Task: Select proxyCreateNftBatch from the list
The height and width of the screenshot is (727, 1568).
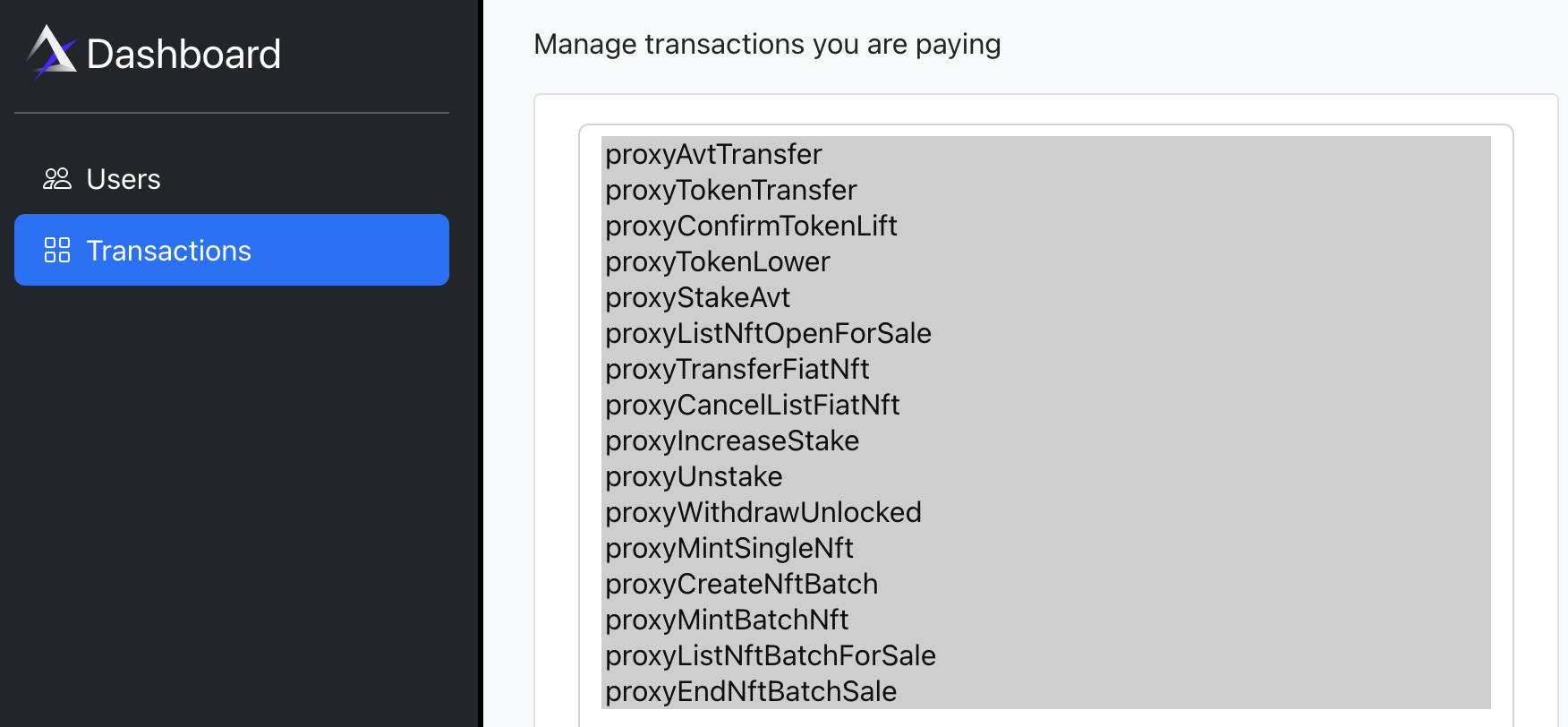Action: [x=742, y=584]
